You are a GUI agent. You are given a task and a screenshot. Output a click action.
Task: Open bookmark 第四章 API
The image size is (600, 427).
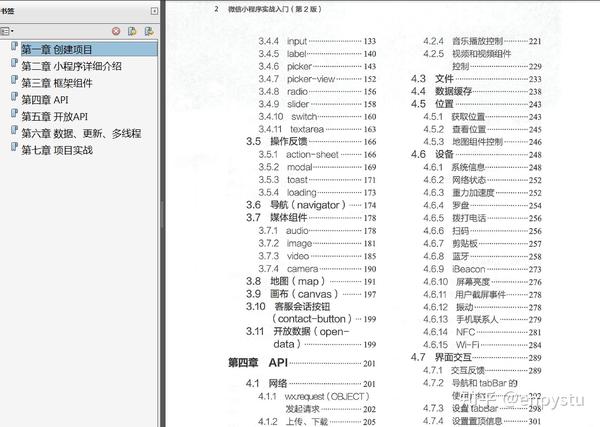point(45,100)
